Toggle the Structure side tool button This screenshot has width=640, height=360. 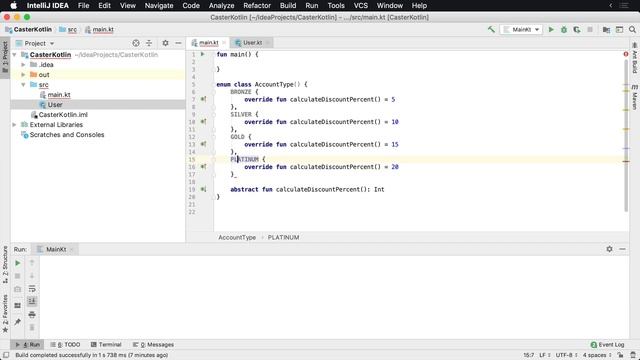pyautogui.click(x=5, y=264)
